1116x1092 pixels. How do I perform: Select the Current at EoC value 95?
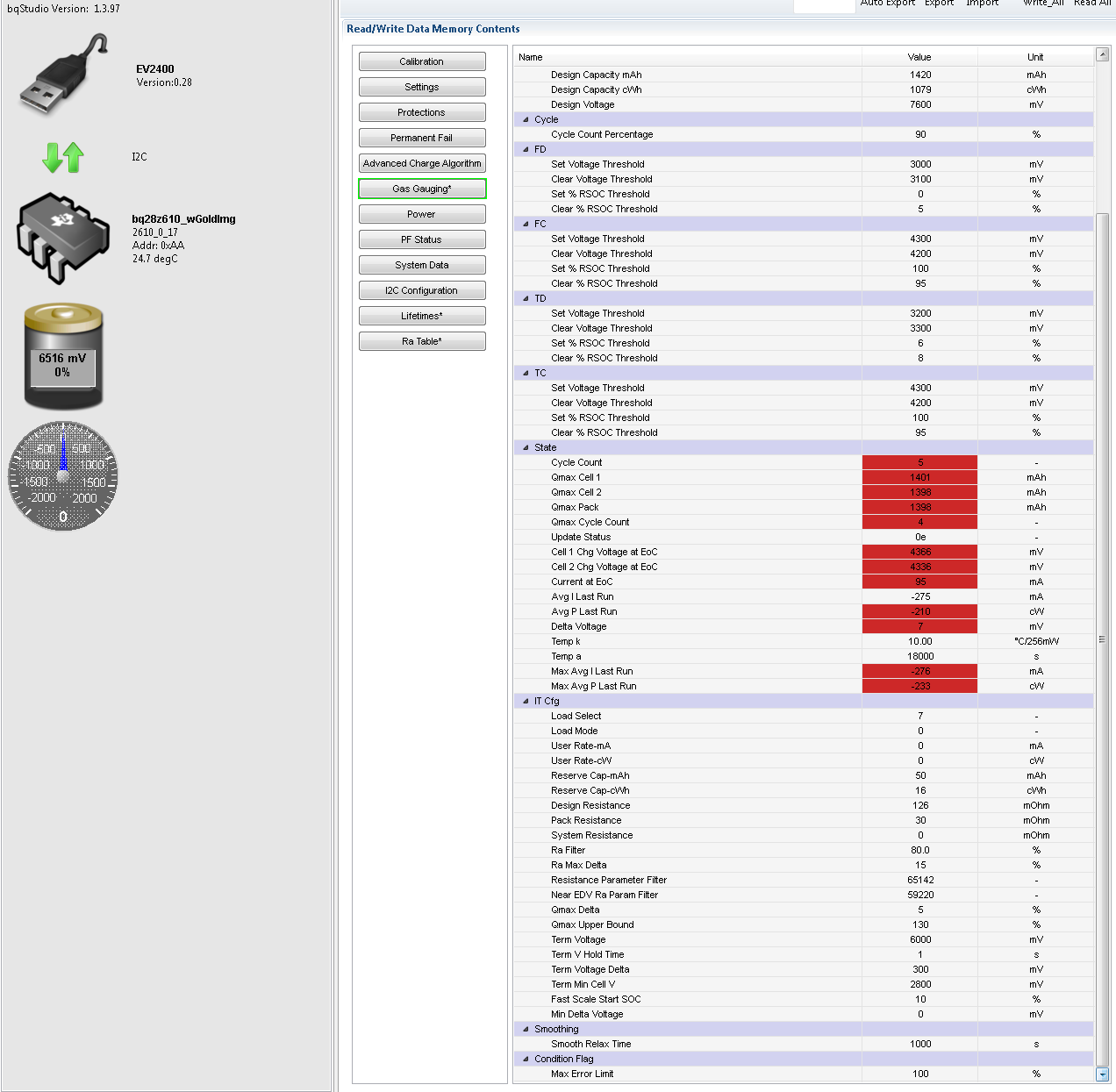tap(919, 582)
